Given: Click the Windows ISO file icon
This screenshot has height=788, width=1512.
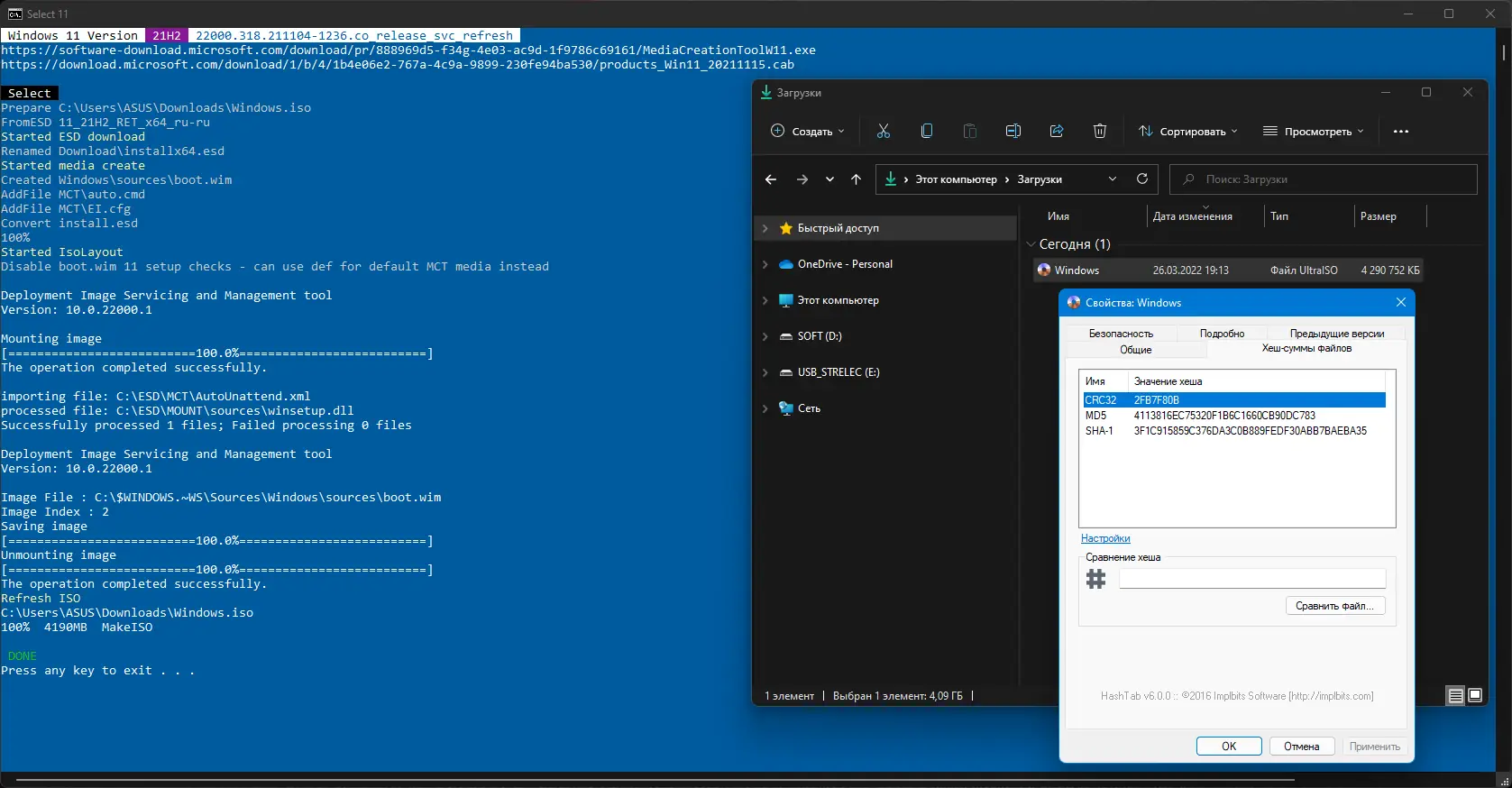Looking at the screenshot, I should [1044, 270].
